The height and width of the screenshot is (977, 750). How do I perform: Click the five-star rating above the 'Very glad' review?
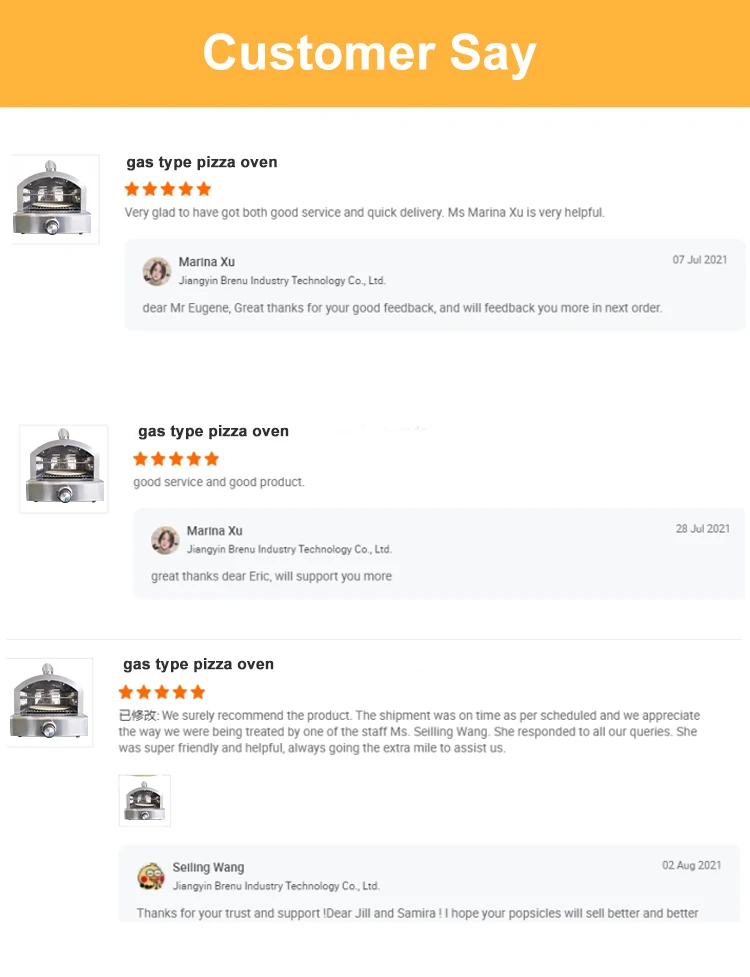point(168,189)
